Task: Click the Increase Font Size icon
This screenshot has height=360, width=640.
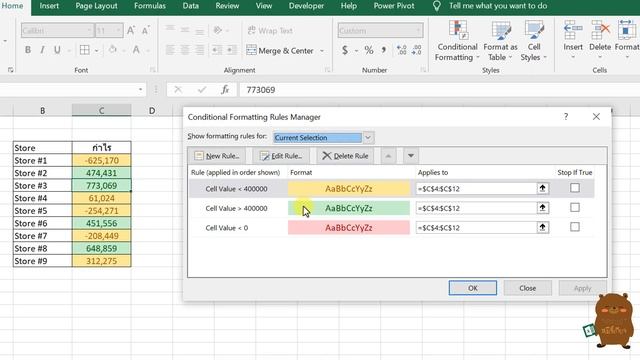Action: [x=131, y=30]
